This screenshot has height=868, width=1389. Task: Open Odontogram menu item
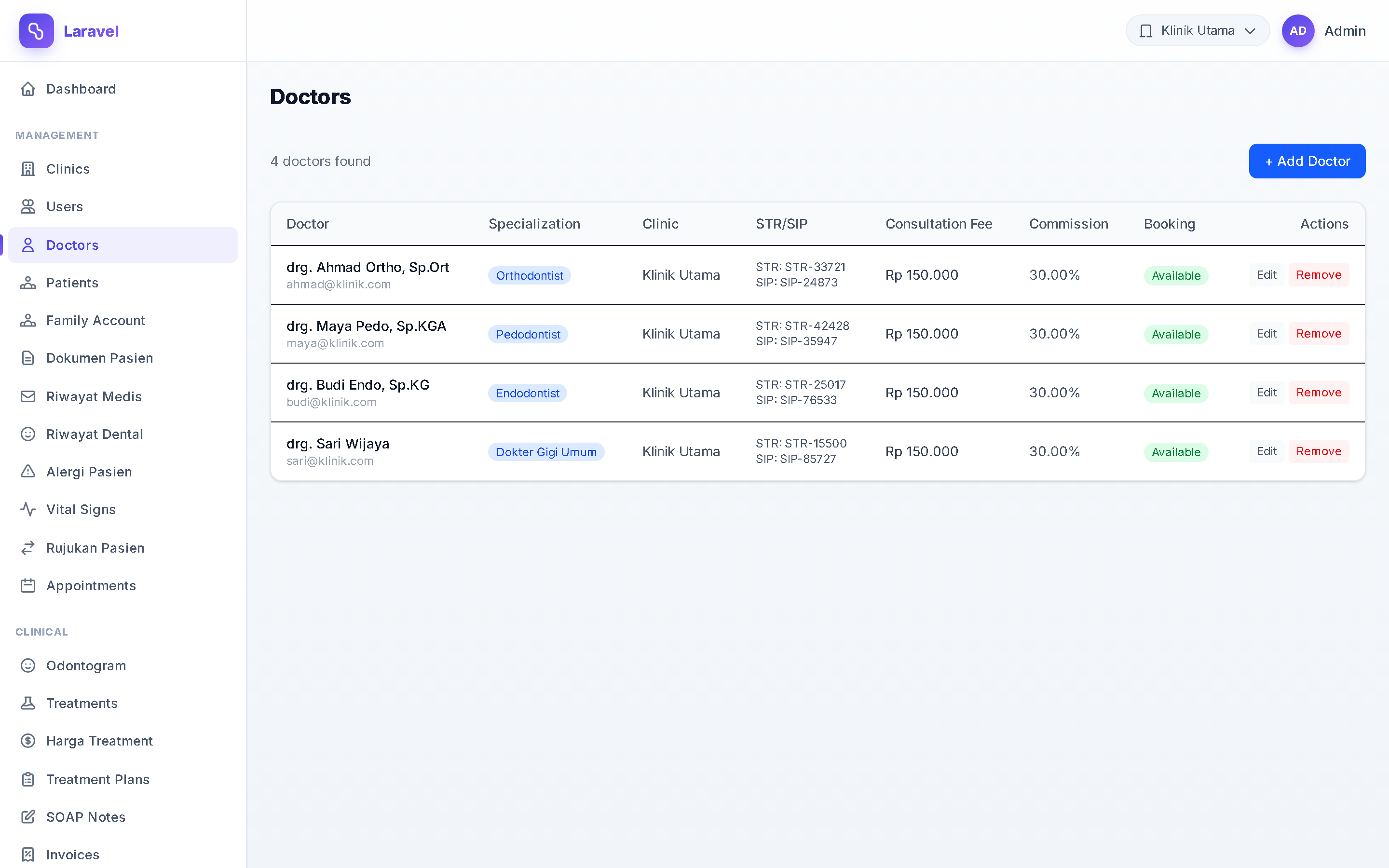123,666
